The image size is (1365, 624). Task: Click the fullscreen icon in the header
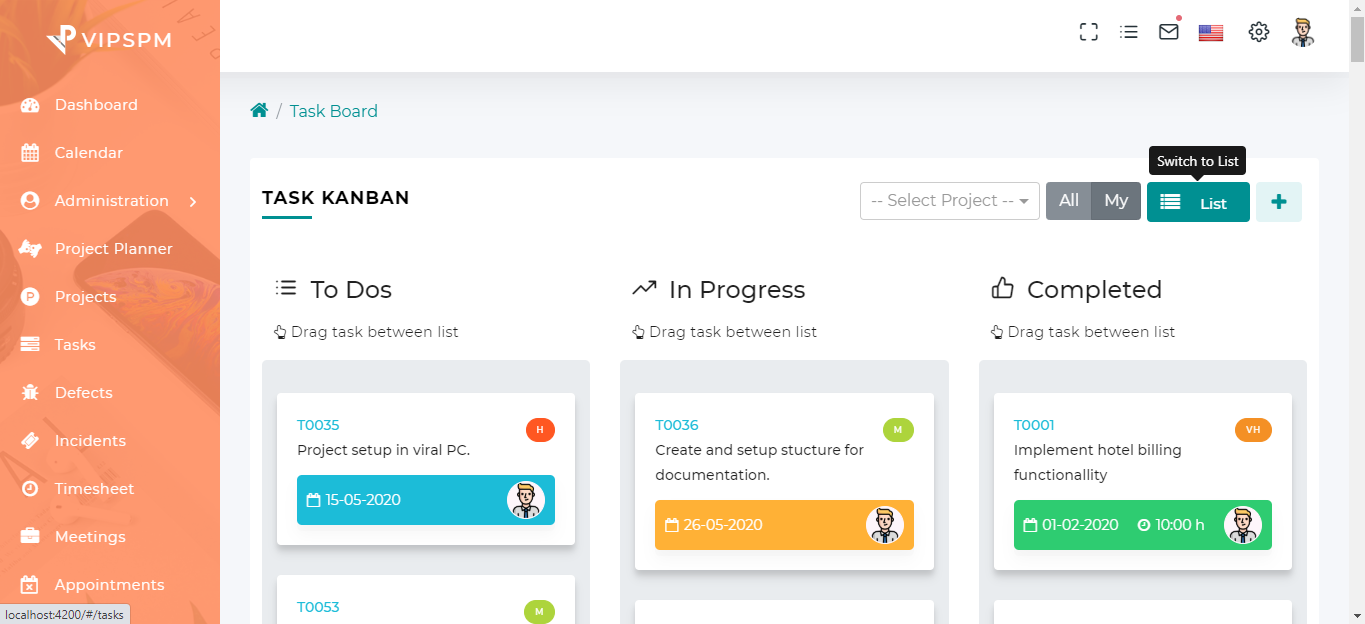[1089, 32]
